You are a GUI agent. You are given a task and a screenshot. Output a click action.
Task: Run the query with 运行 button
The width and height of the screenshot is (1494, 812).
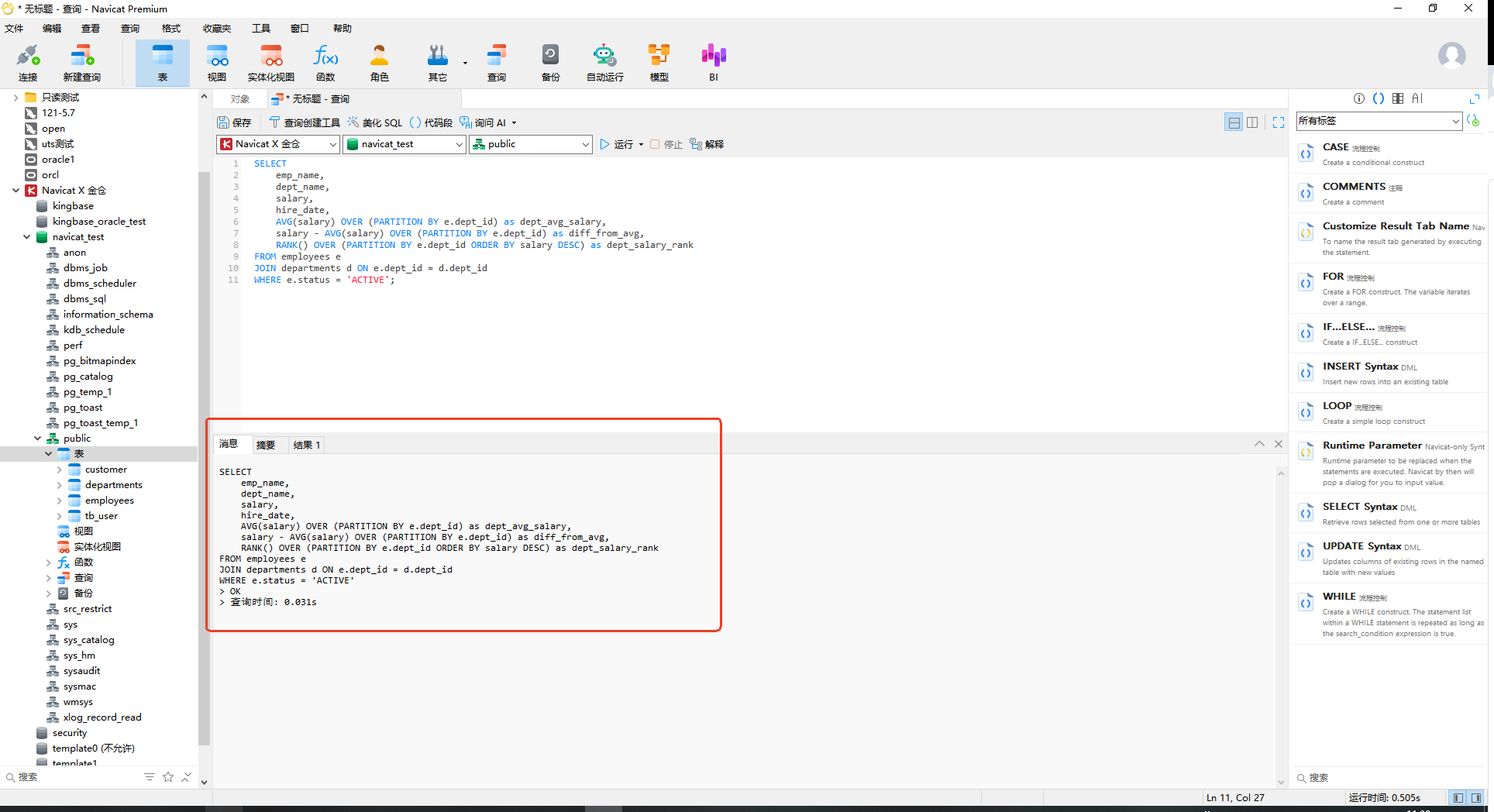point(617,145)
